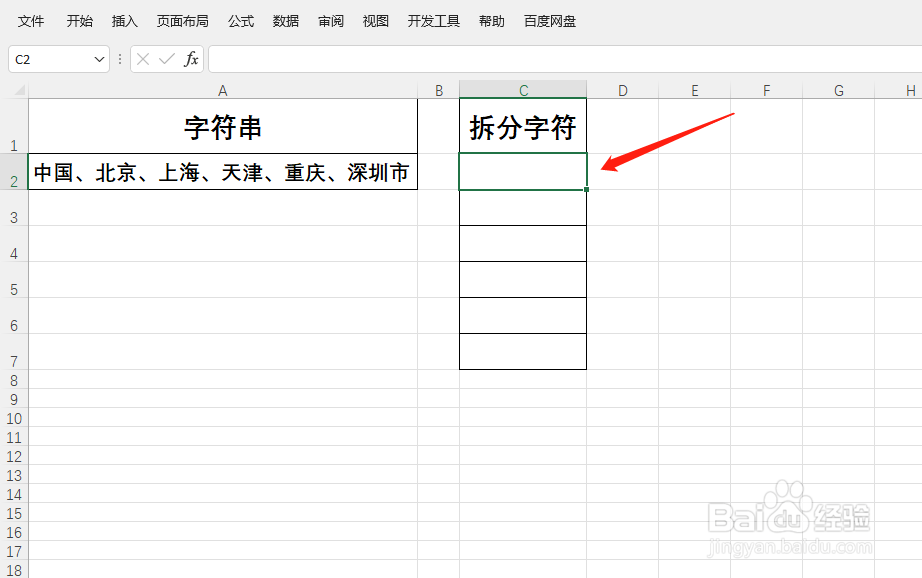The image size is (922, 578).
Task: Click empty bordered cell C4
Action: point(523,243)
